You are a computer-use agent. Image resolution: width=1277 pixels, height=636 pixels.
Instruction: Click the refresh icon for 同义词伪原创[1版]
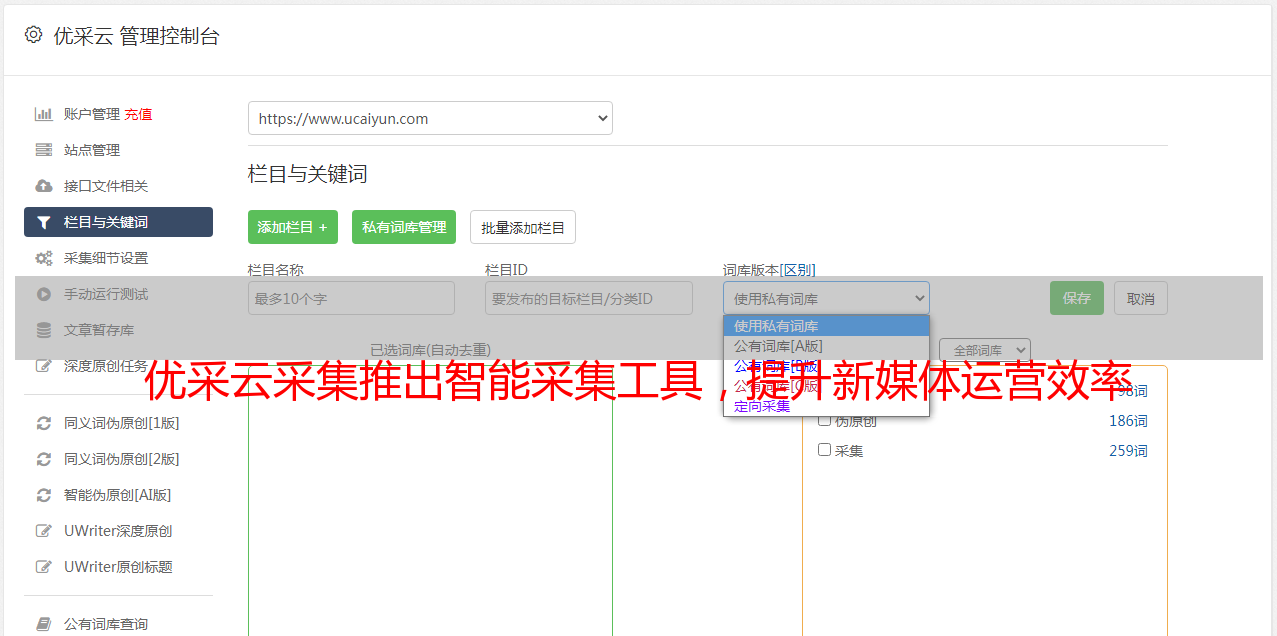[44, 423]
